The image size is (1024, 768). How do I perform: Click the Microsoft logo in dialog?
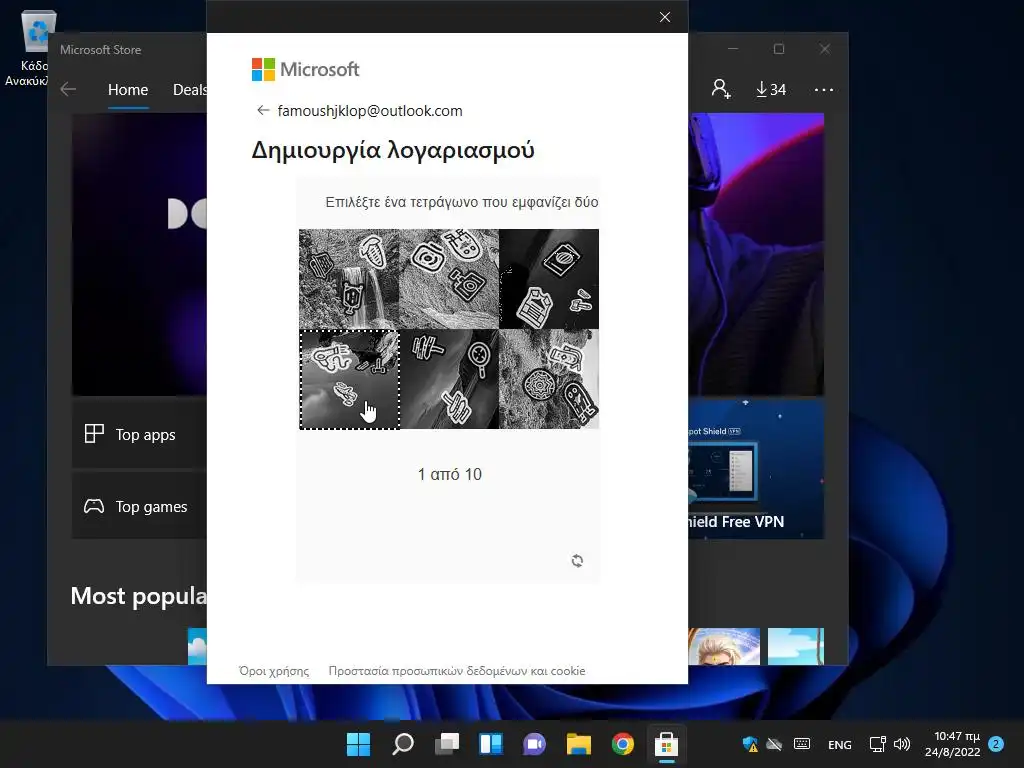click(x=305, y=69)
